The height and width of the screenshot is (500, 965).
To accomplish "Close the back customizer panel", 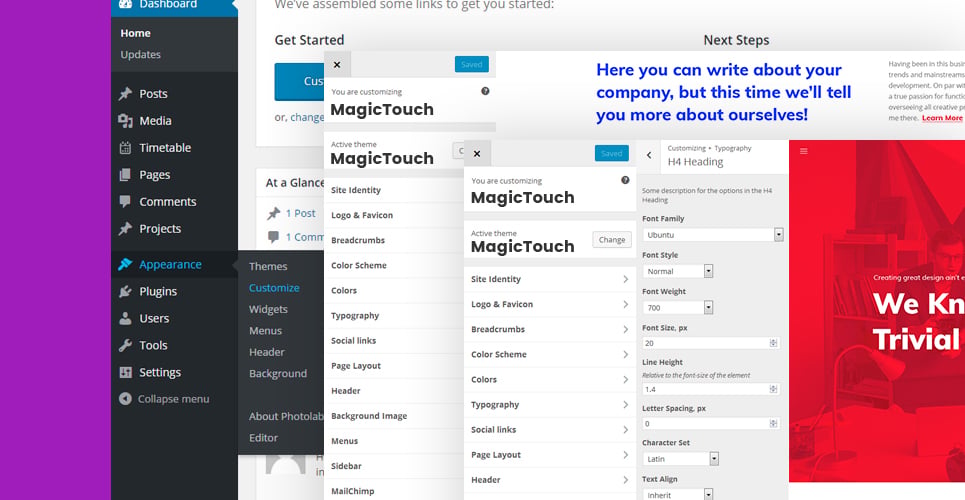I will (337, 64).
